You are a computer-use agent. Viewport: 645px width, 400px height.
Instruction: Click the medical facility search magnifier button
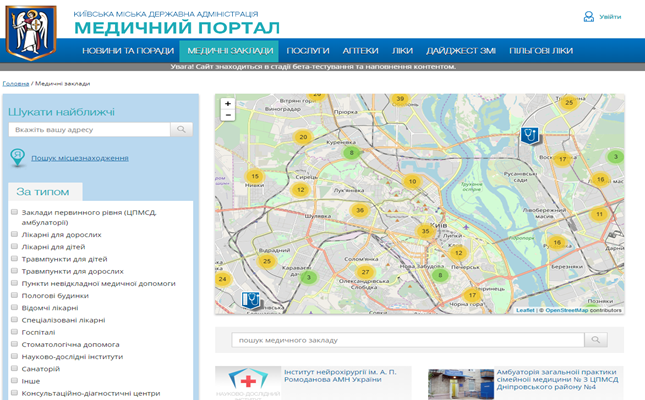click(x=596, y=340)
